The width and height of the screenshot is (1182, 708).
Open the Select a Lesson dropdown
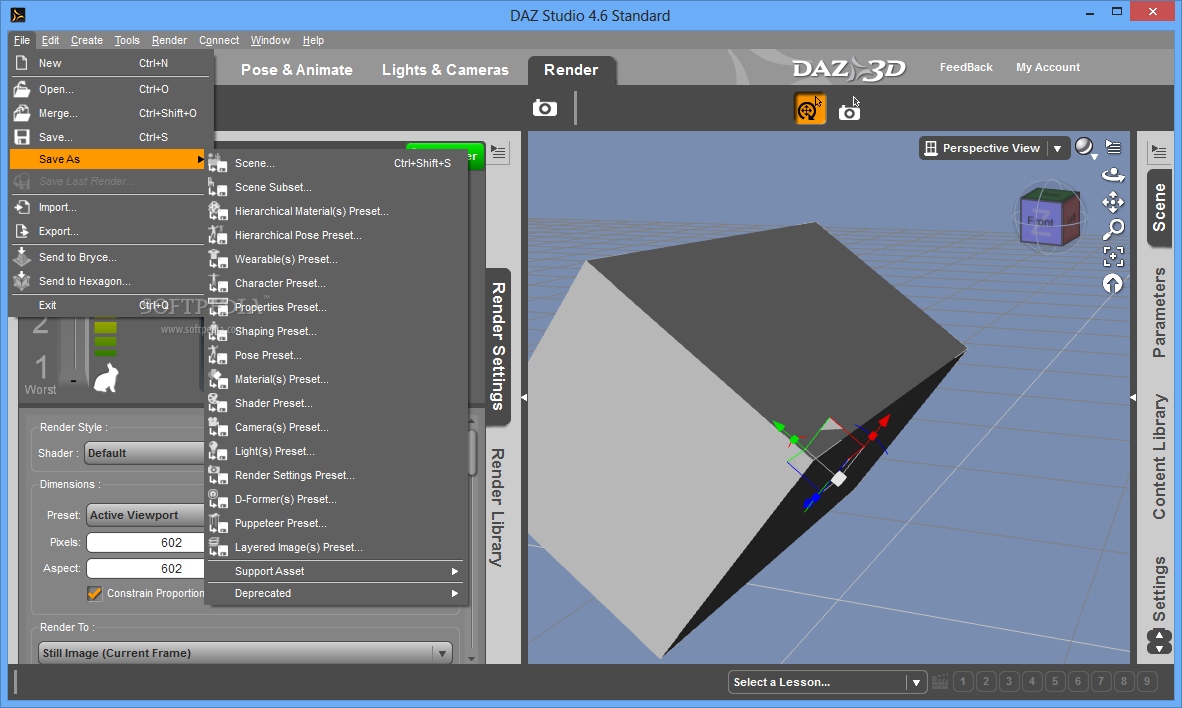[827, 682]
